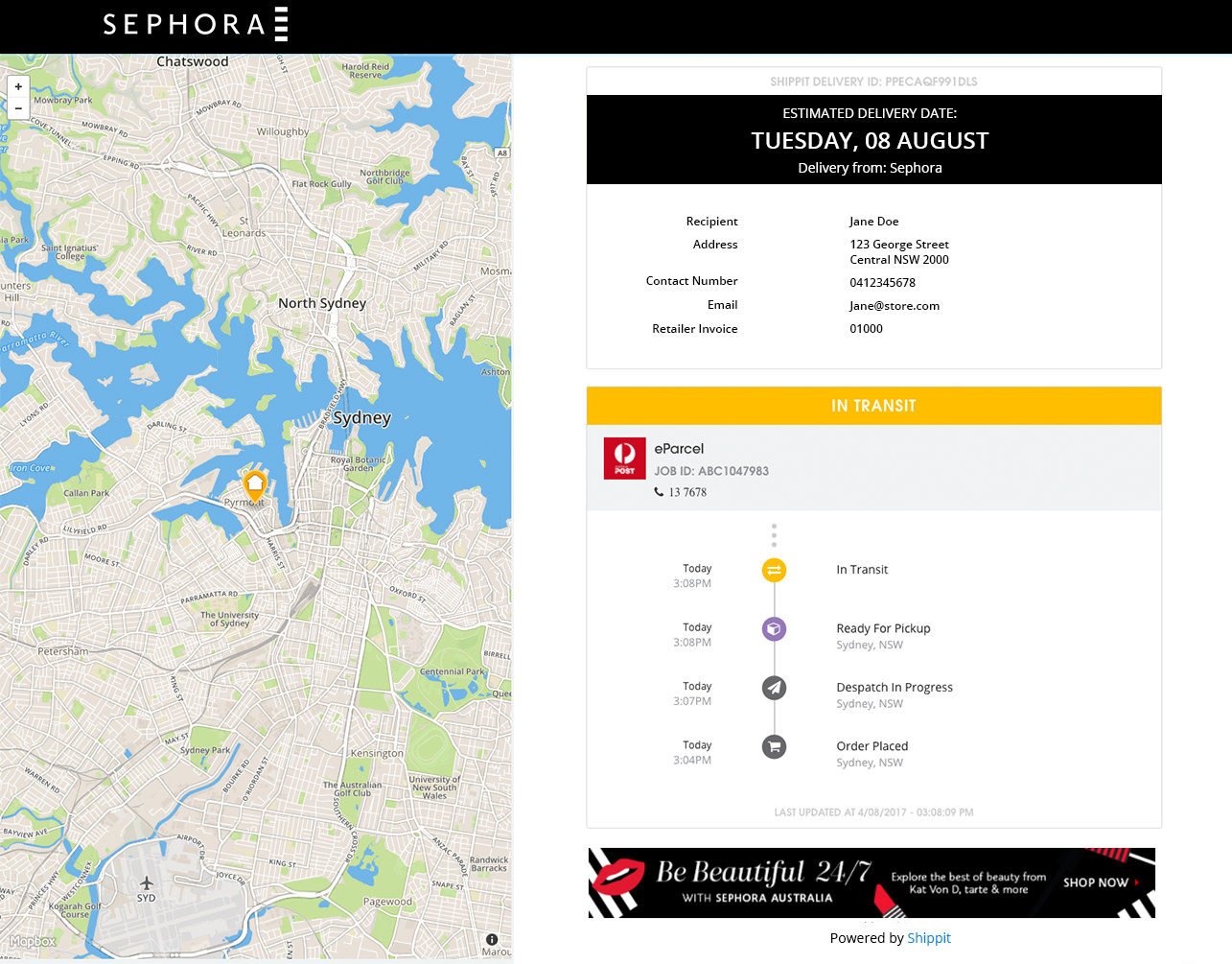Screen dimensions: 1232x964
Task: Zoom in the map with plus button
Action: (18, 86)
